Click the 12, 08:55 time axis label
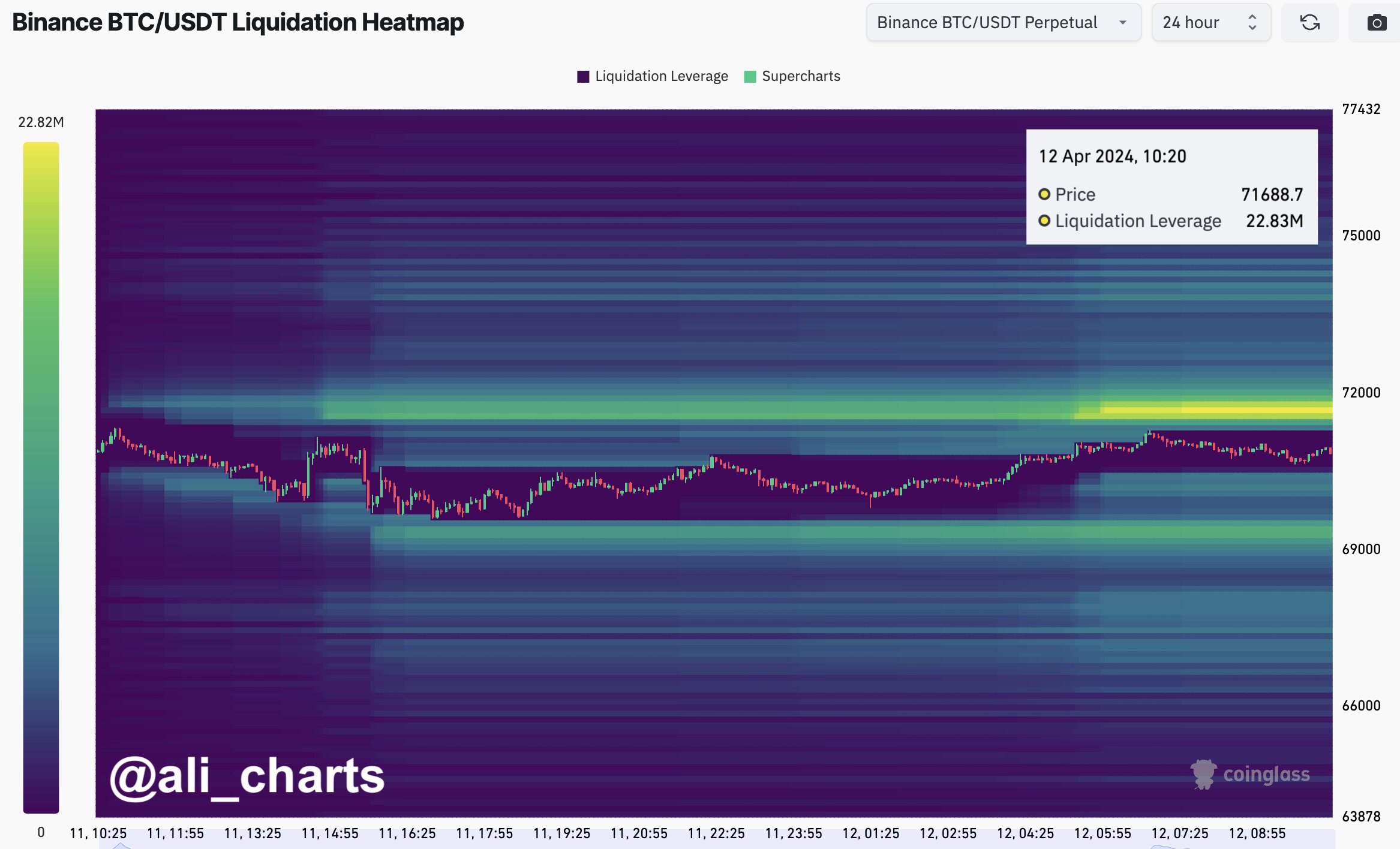Viewport: 1400px width, 849px height. [x=1257, y=833]
